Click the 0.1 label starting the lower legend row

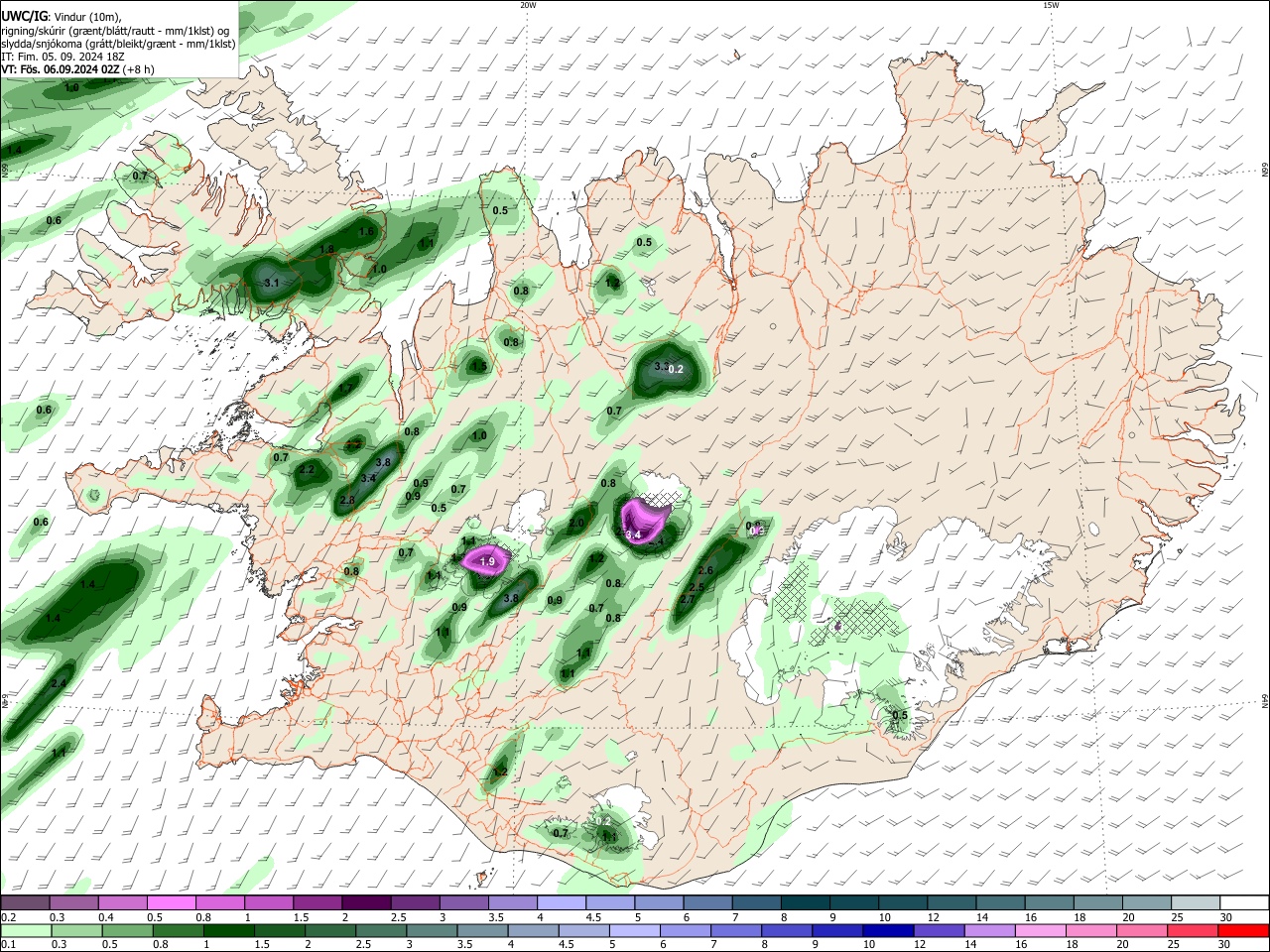[8, 944]
